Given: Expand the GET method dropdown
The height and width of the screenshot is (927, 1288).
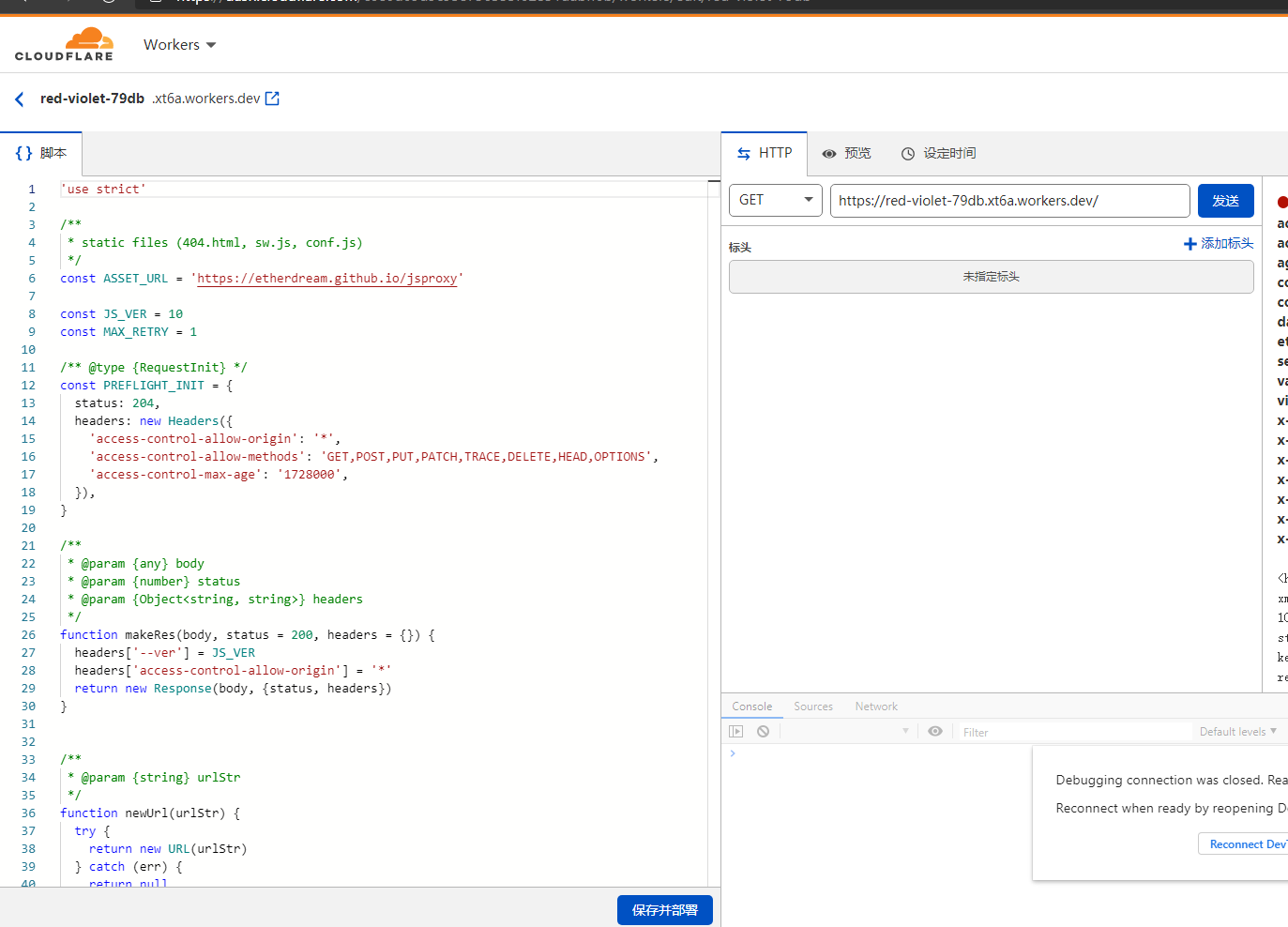Looking at the screenshot, I should 775,201.
